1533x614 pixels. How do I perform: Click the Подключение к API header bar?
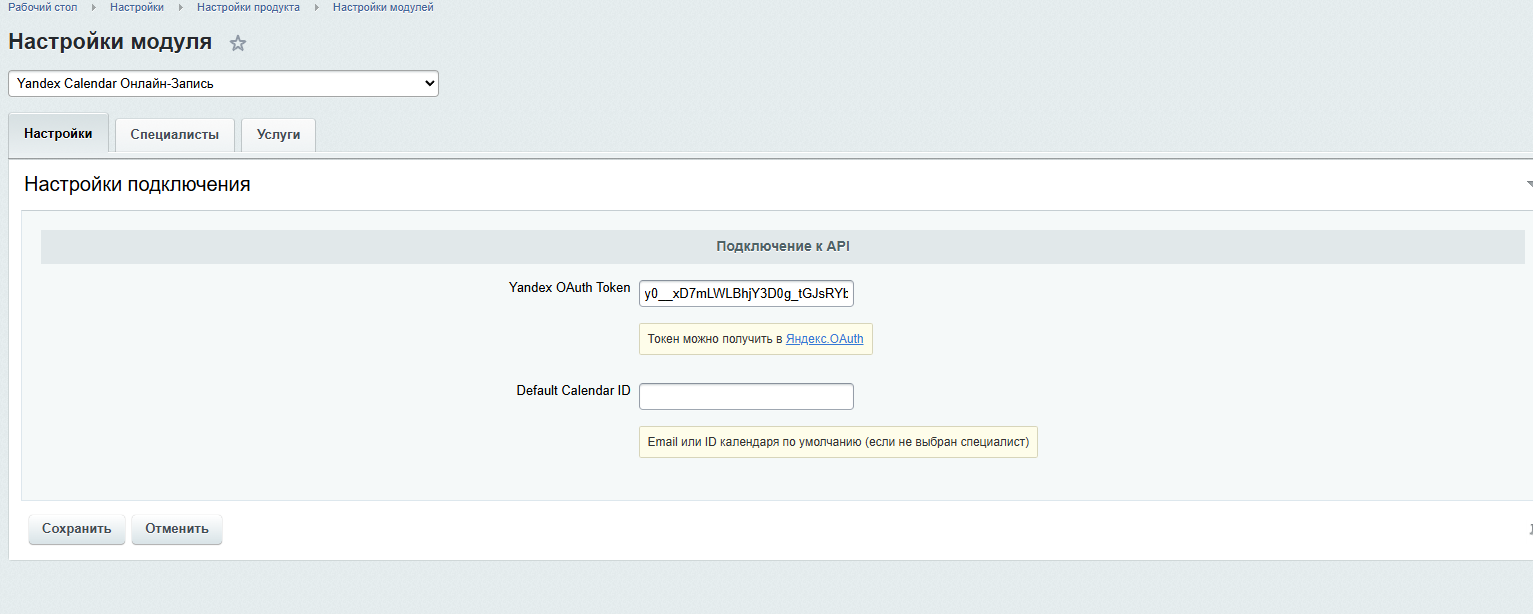point(783,247)
